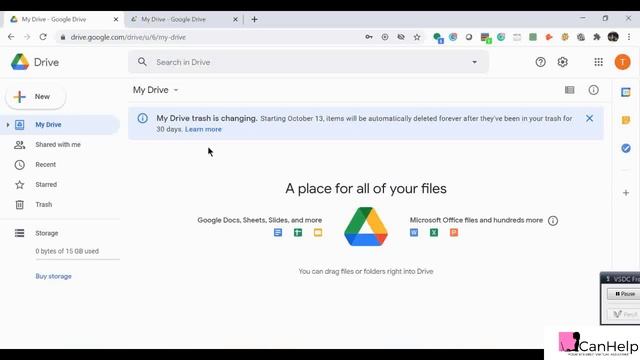The height and width of the screenshot is (360, 640).
Task: Click the Get add-ons plus icon
Action: click(x=626, y=193)
